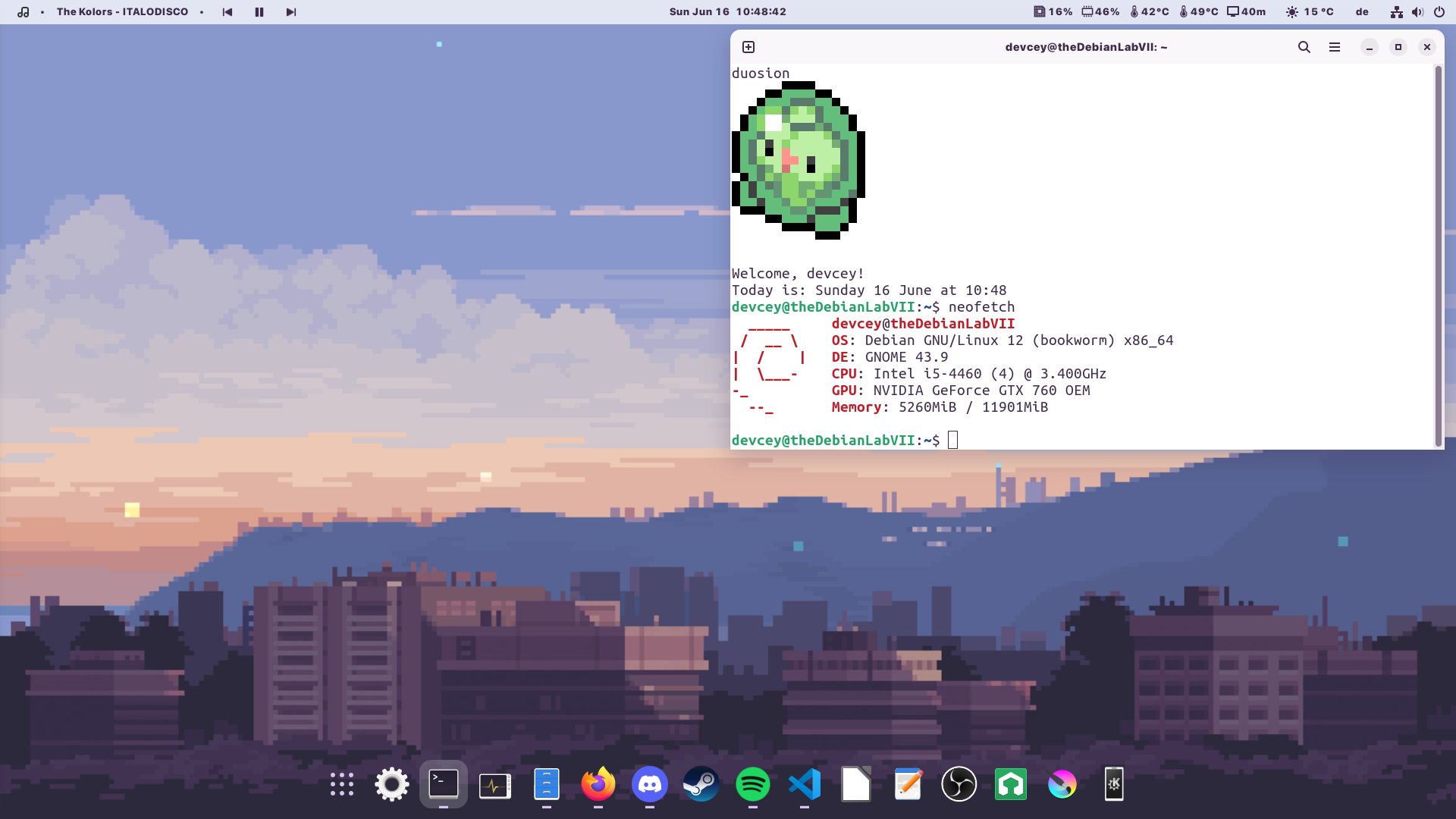Click 'NVIDIA GeForce GTX 760 OEM' text
Viewport: 1456px width, 819px height.
point(981,390)
